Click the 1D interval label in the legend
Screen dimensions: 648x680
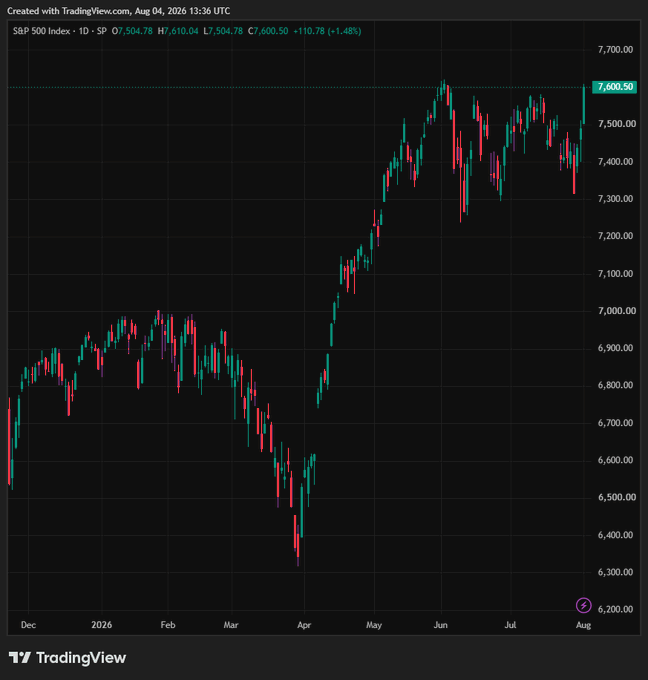point(83,31)
